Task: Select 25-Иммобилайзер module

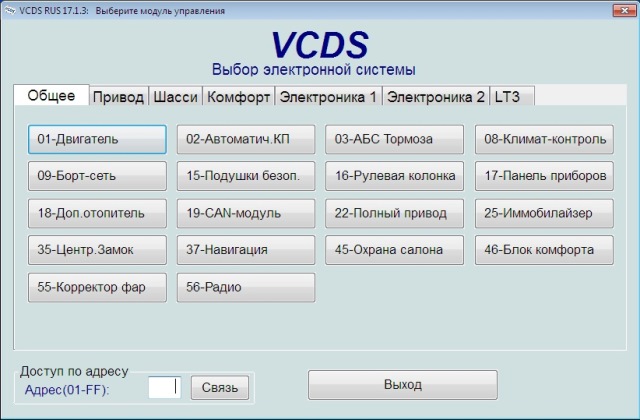Action: (544, 213)
